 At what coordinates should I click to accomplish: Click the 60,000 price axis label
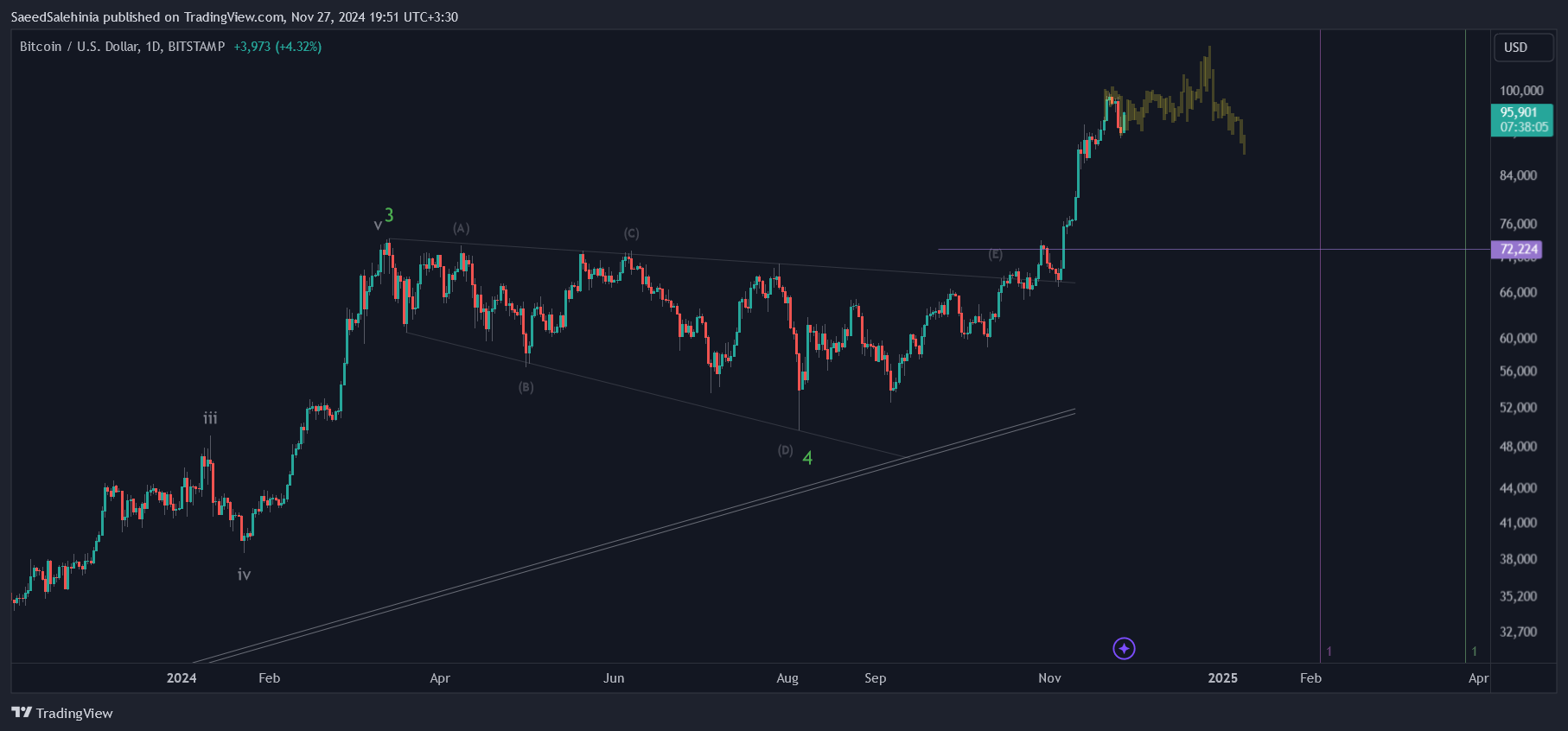[1519, 338]
